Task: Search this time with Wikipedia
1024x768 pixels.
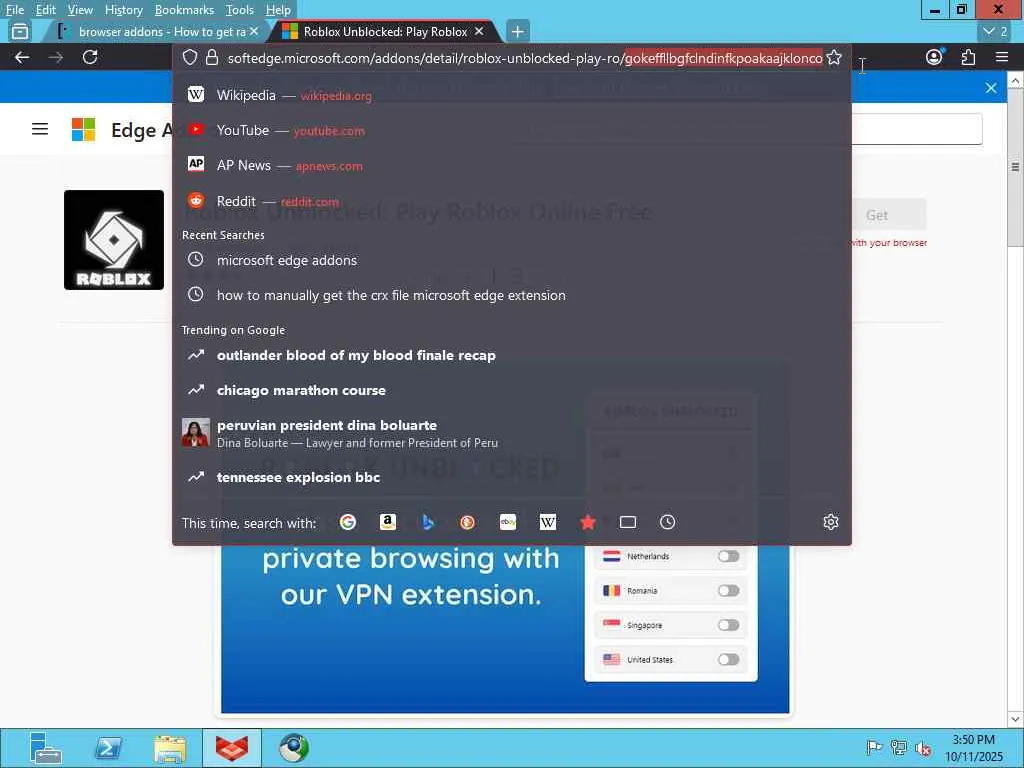Action: coord(548,522)
